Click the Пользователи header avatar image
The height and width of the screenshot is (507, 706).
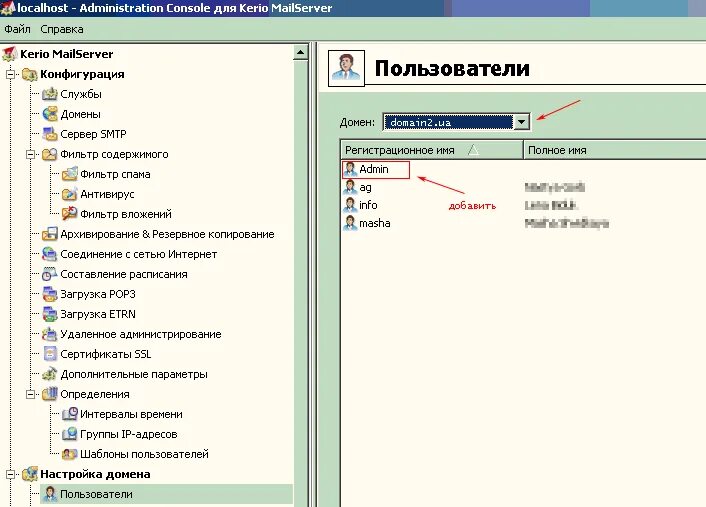[346, 68]
